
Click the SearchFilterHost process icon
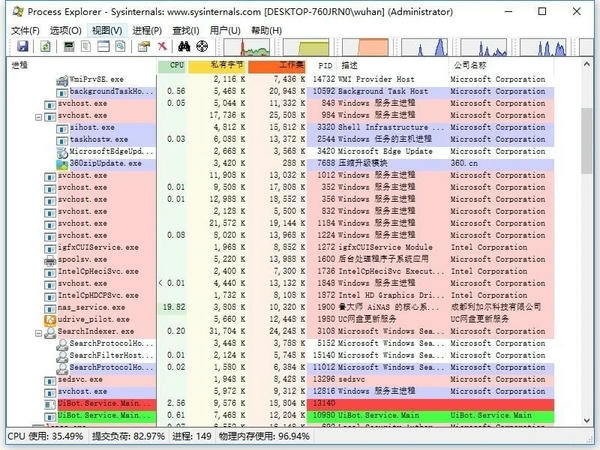62,356
